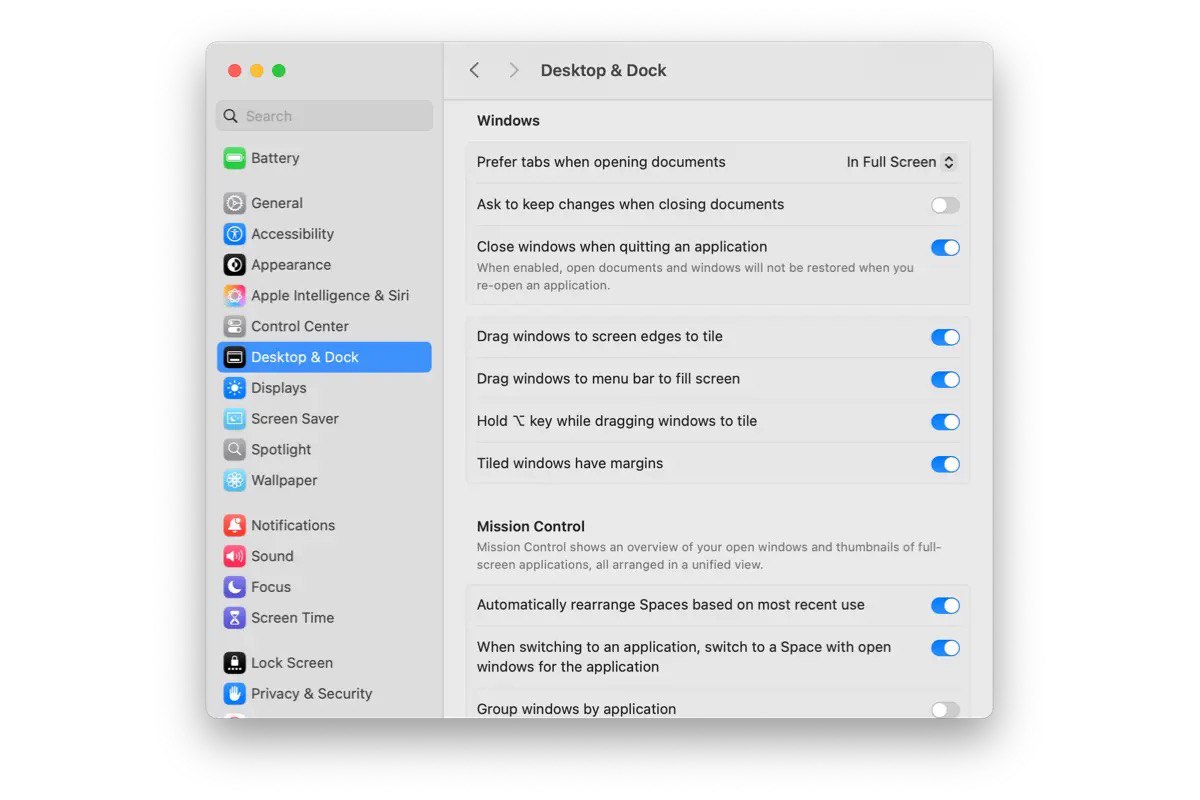
Task: Open Battery settings icon in sidebar
Action: tap(235, 158)
